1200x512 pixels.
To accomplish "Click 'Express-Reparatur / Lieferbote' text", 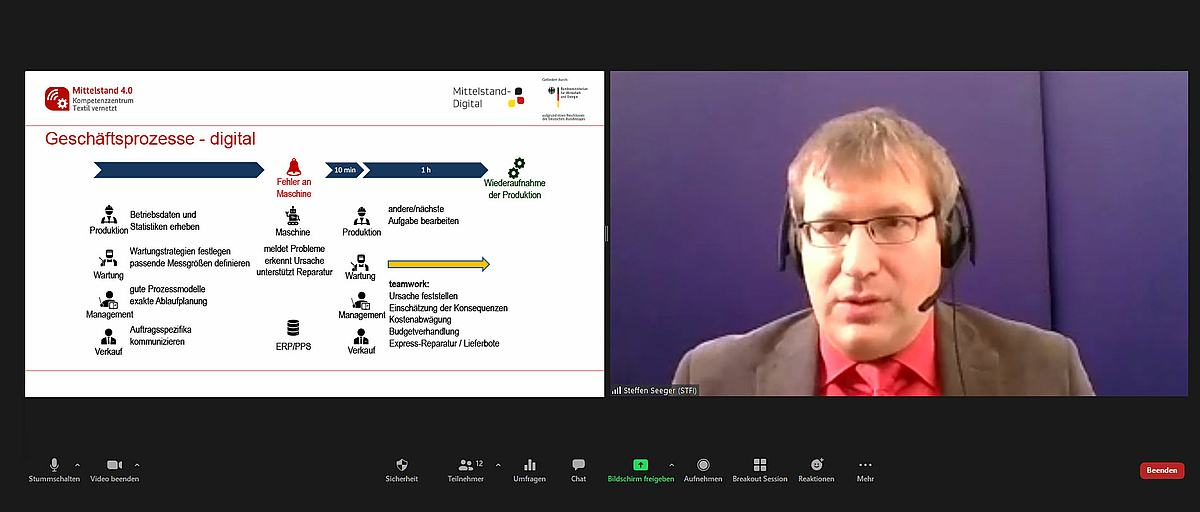I will pyautogui.click(x=444, y=344).
